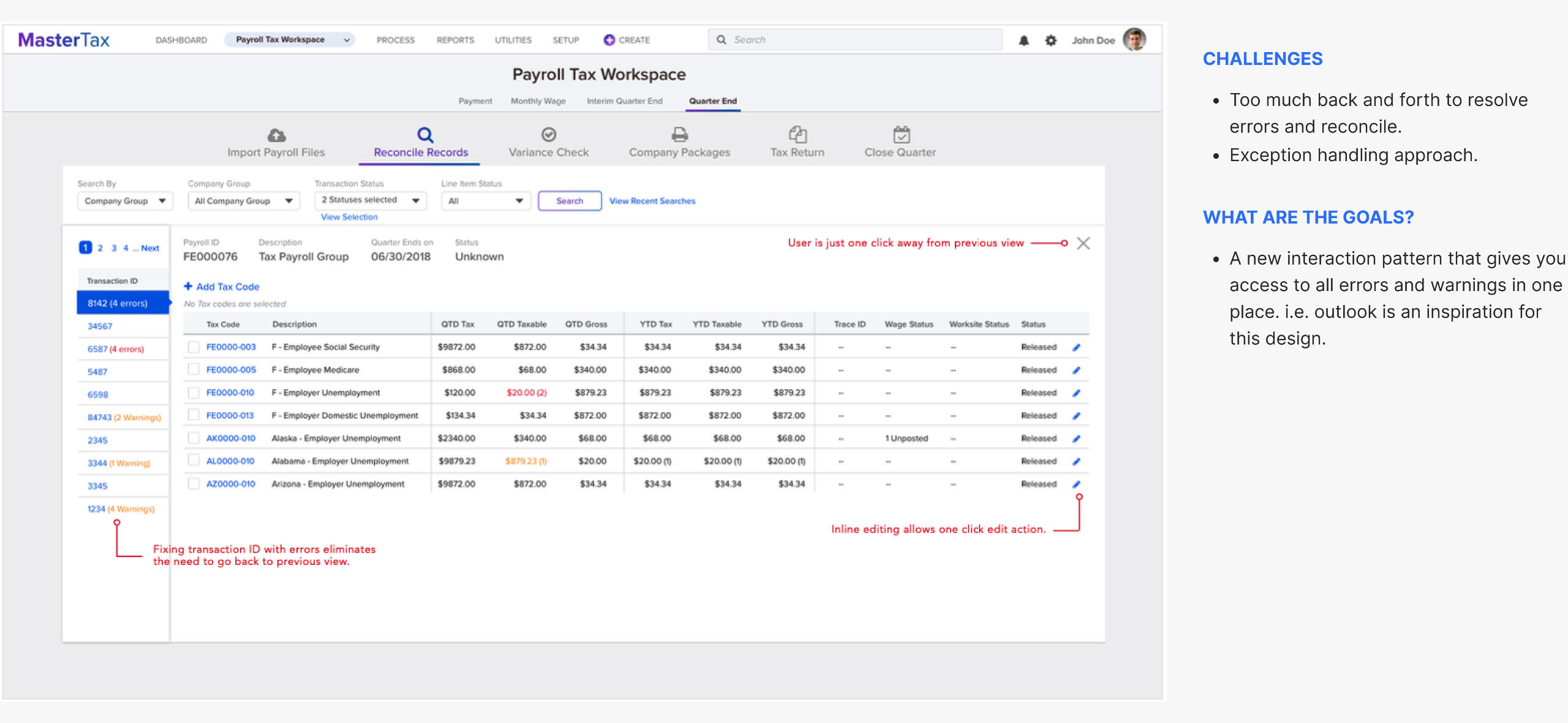Click the View Recent Searches link
Viewport: 1568px width, 723px height.
[652, 201]
